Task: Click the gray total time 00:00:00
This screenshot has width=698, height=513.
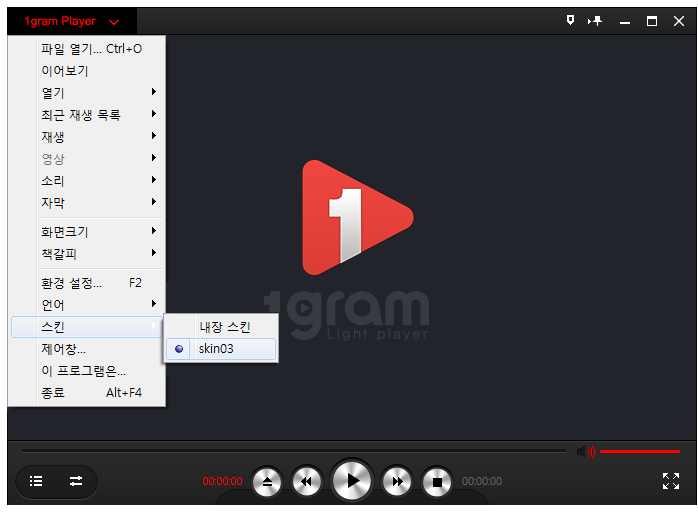Action: pos(482,481)
